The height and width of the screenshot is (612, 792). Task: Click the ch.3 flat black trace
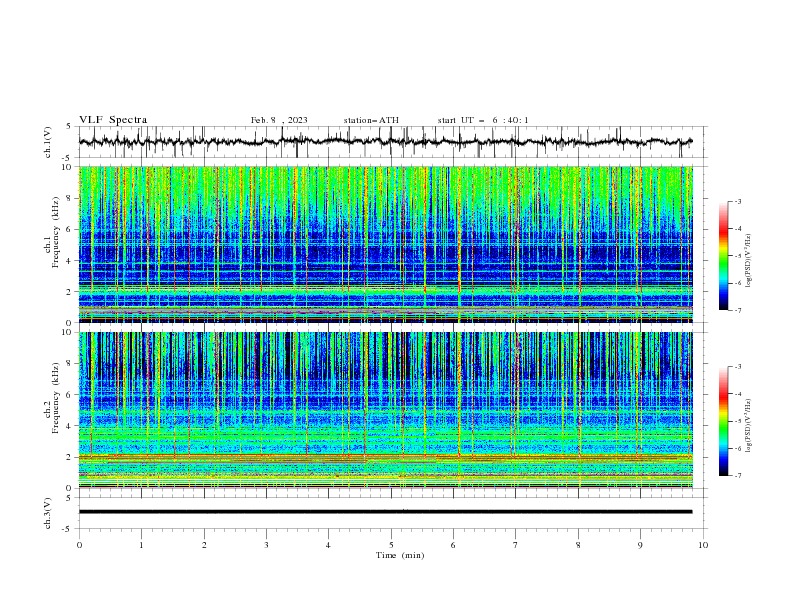[x=385, y=512]
